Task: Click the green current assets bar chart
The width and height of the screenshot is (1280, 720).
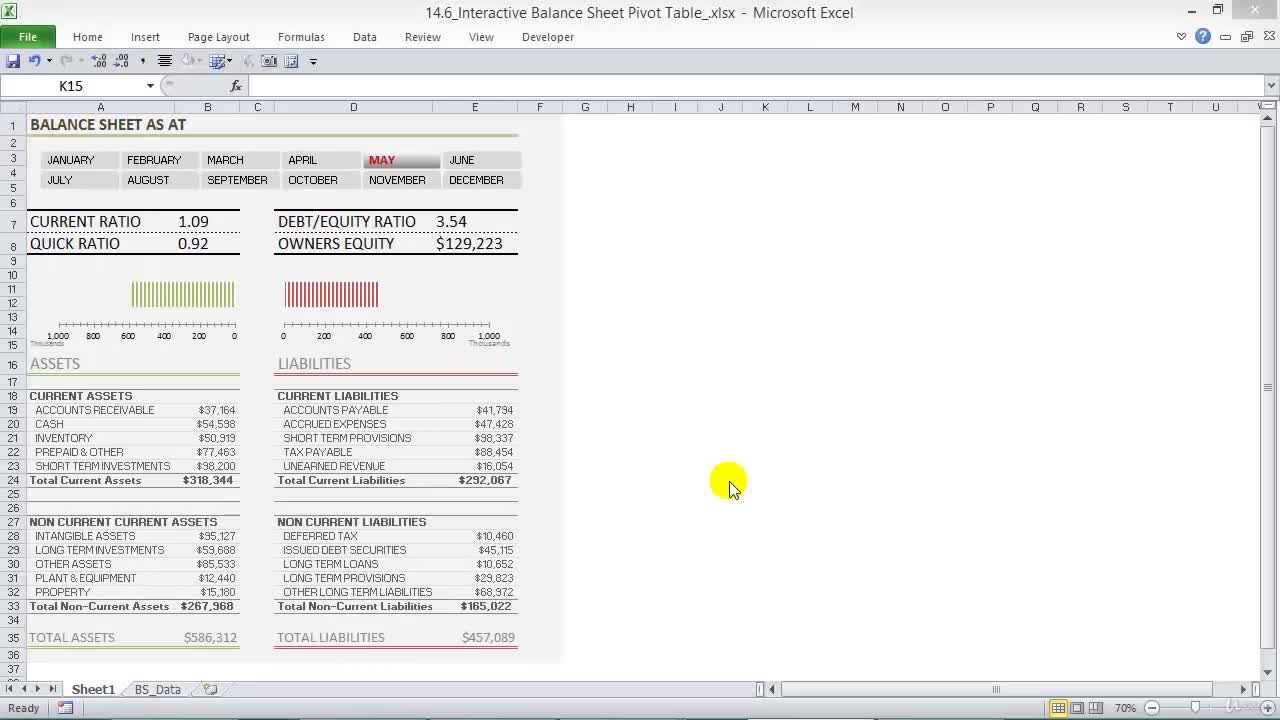Action: 183,294
